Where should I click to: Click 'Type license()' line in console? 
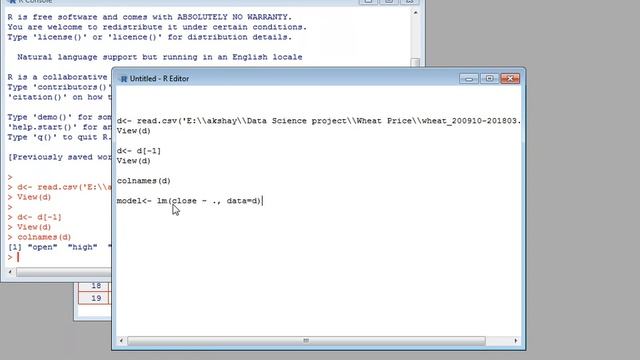pos(150,37)
